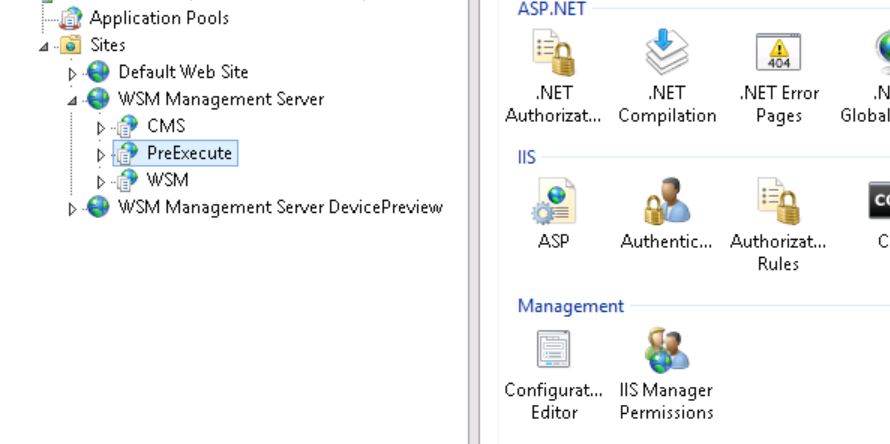Select WSM Management Server label

point(221,99)
